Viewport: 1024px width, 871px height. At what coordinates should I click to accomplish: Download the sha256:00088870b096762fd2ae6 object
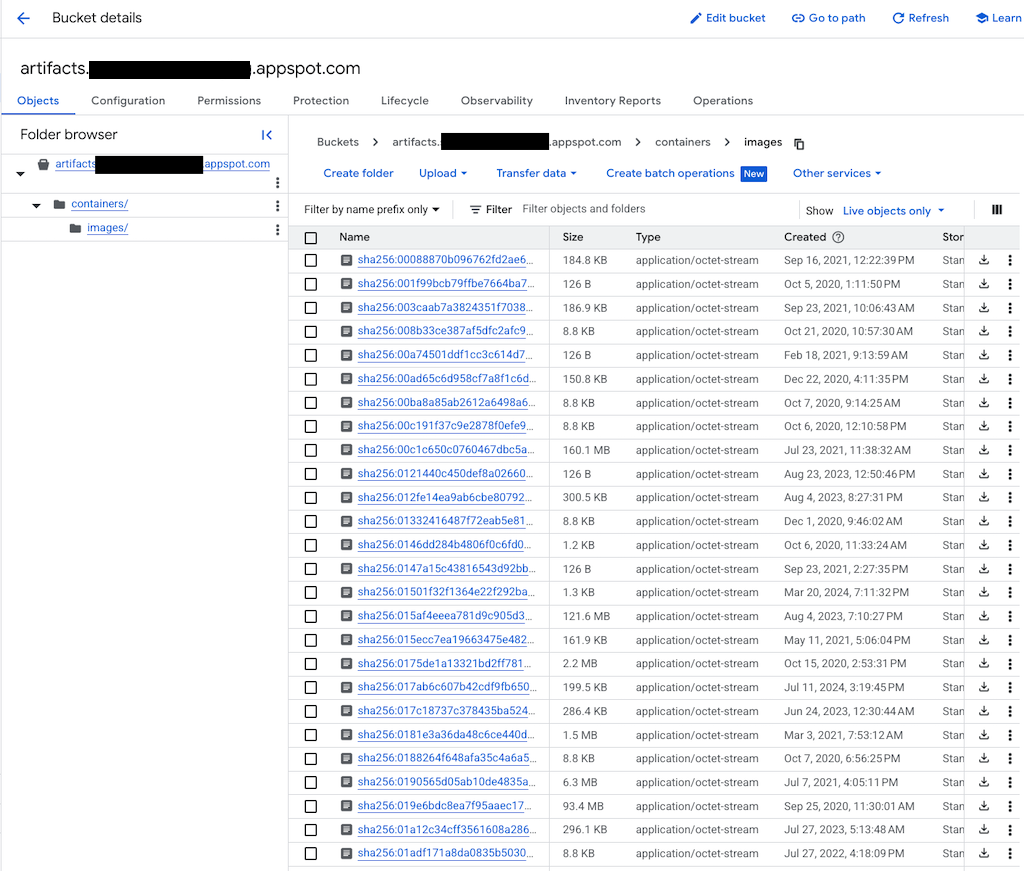tap(984, 260)
